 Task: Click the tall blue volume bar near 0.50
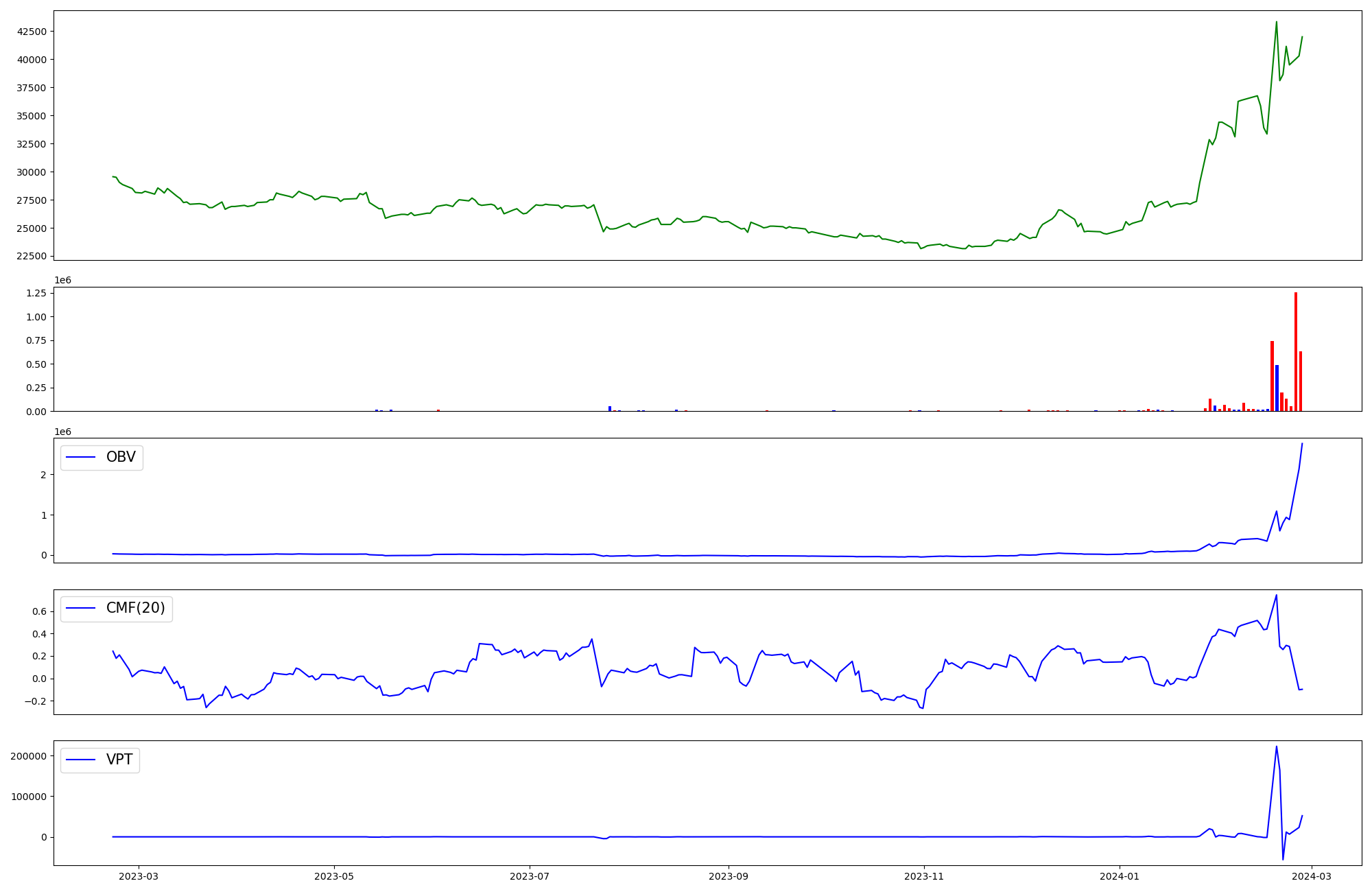(x=1277, y=388)
